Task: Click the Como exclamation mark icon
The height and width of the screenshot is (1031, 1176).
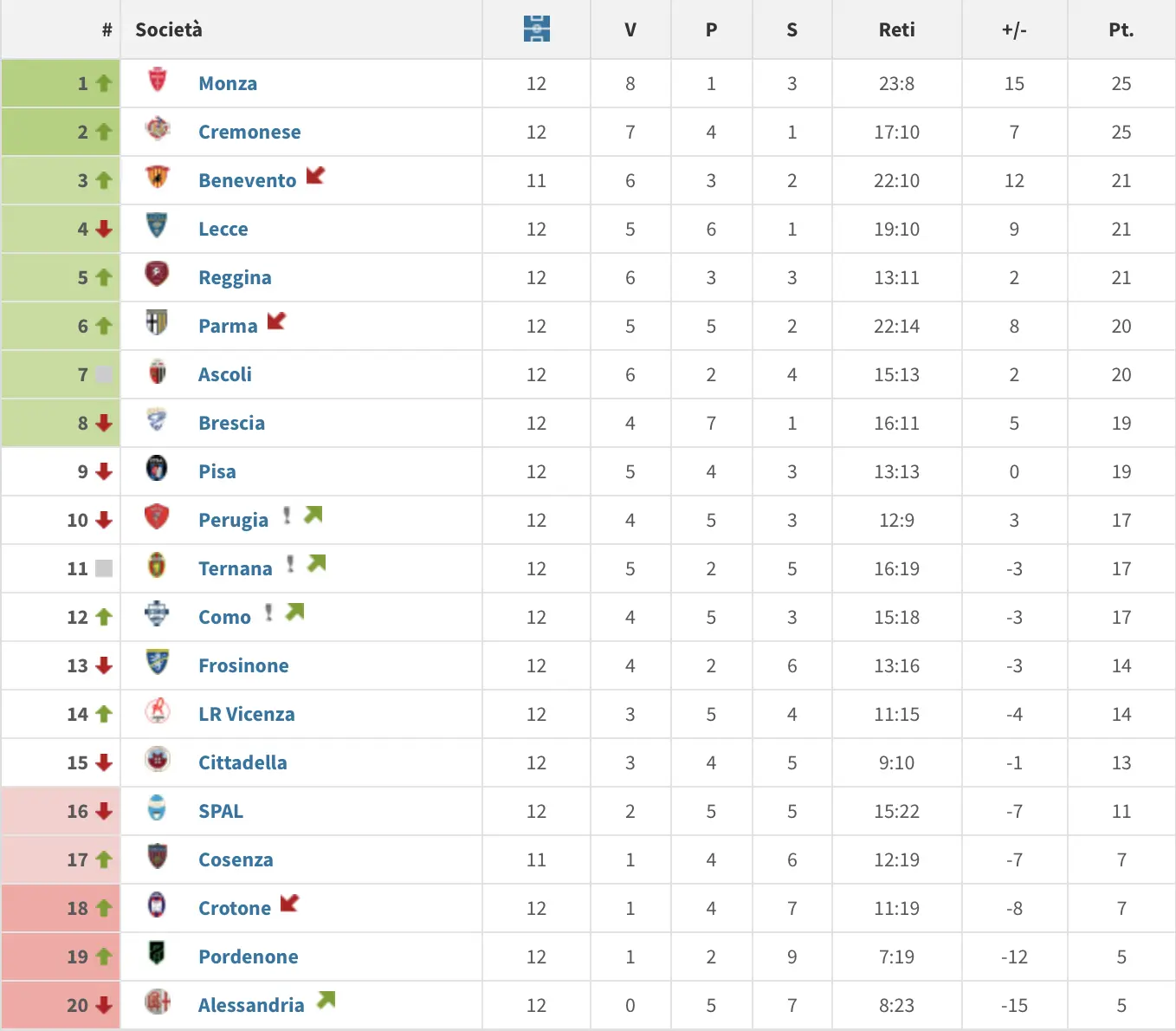Action: click(268, 613)
